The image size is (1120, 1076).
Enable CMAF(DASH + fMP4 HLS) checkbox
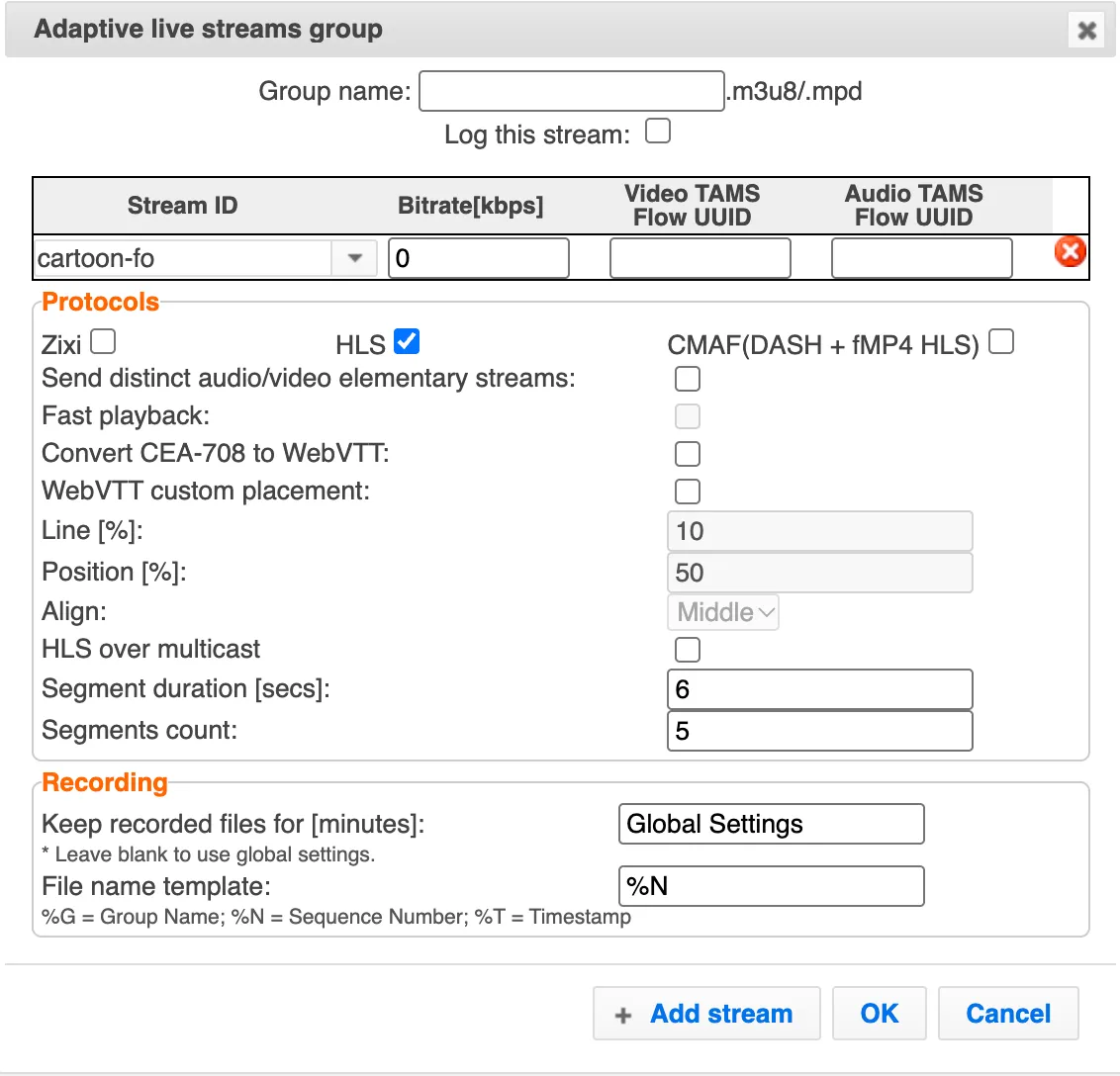tap(1001, 341)
